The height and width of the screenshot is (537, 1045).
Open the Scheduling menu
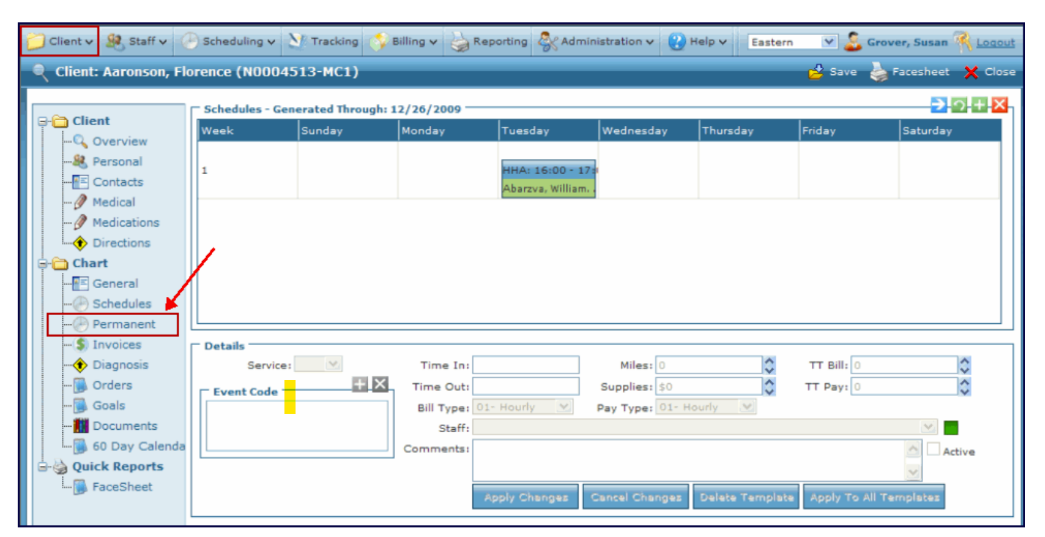229,42
